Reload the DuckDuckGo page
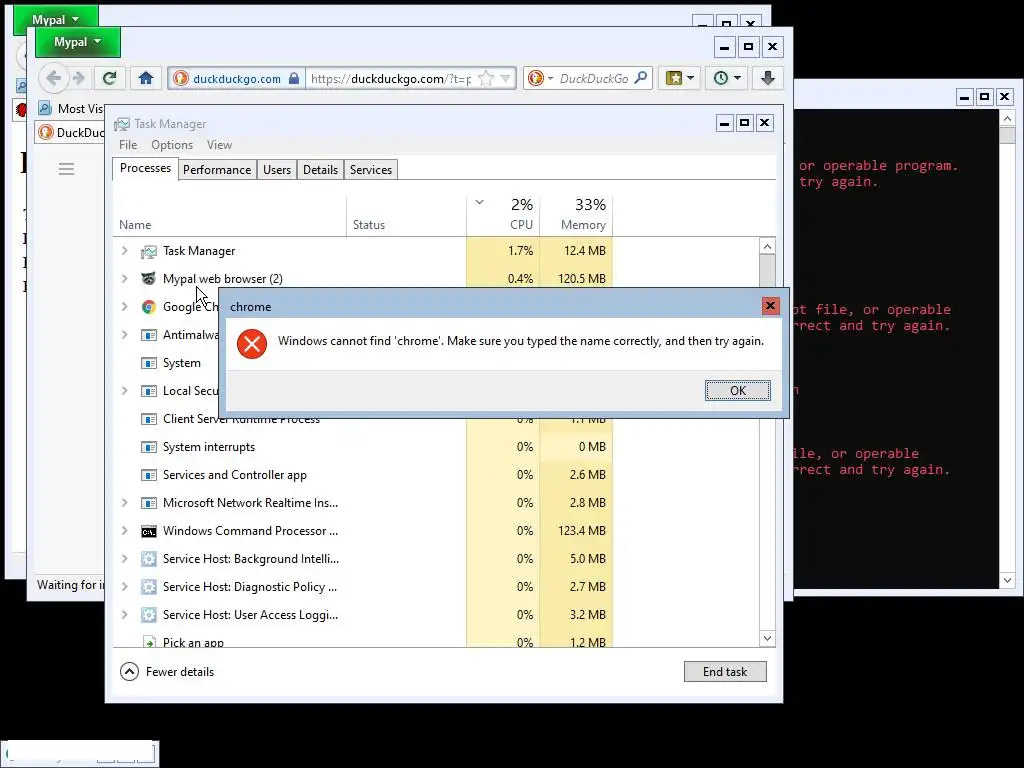1024x768 pixels. click(110, 78)
